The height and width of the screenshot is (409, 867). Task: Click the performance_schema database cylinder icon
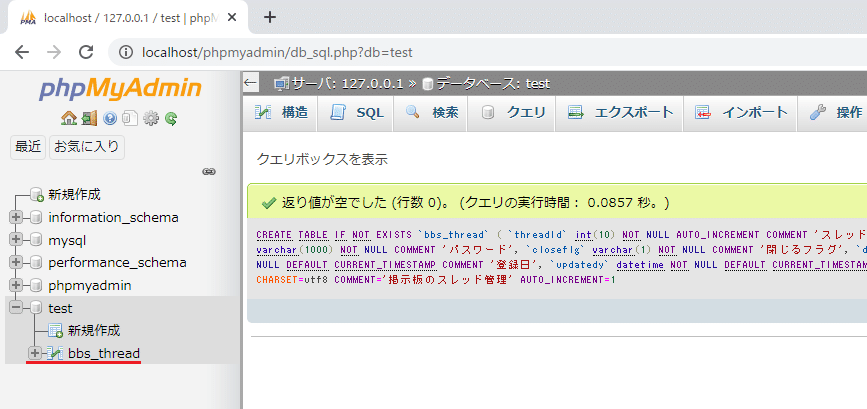36,263
